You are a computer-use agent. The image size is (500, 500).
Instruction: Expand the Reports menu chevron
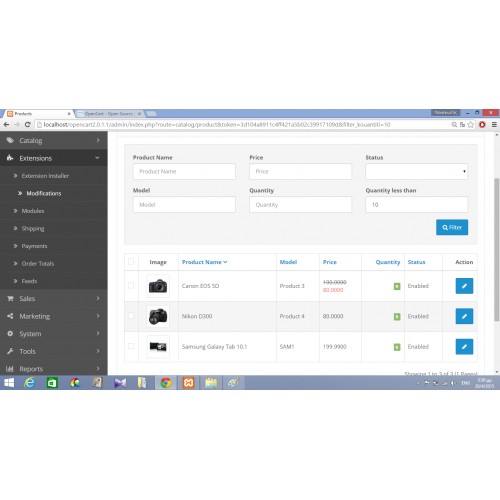click(x=98, y=368)
